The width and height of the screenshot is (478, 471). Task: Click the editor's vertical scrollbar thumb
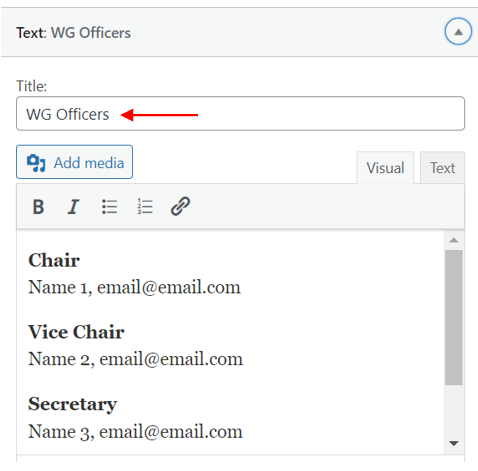(454, 317)
